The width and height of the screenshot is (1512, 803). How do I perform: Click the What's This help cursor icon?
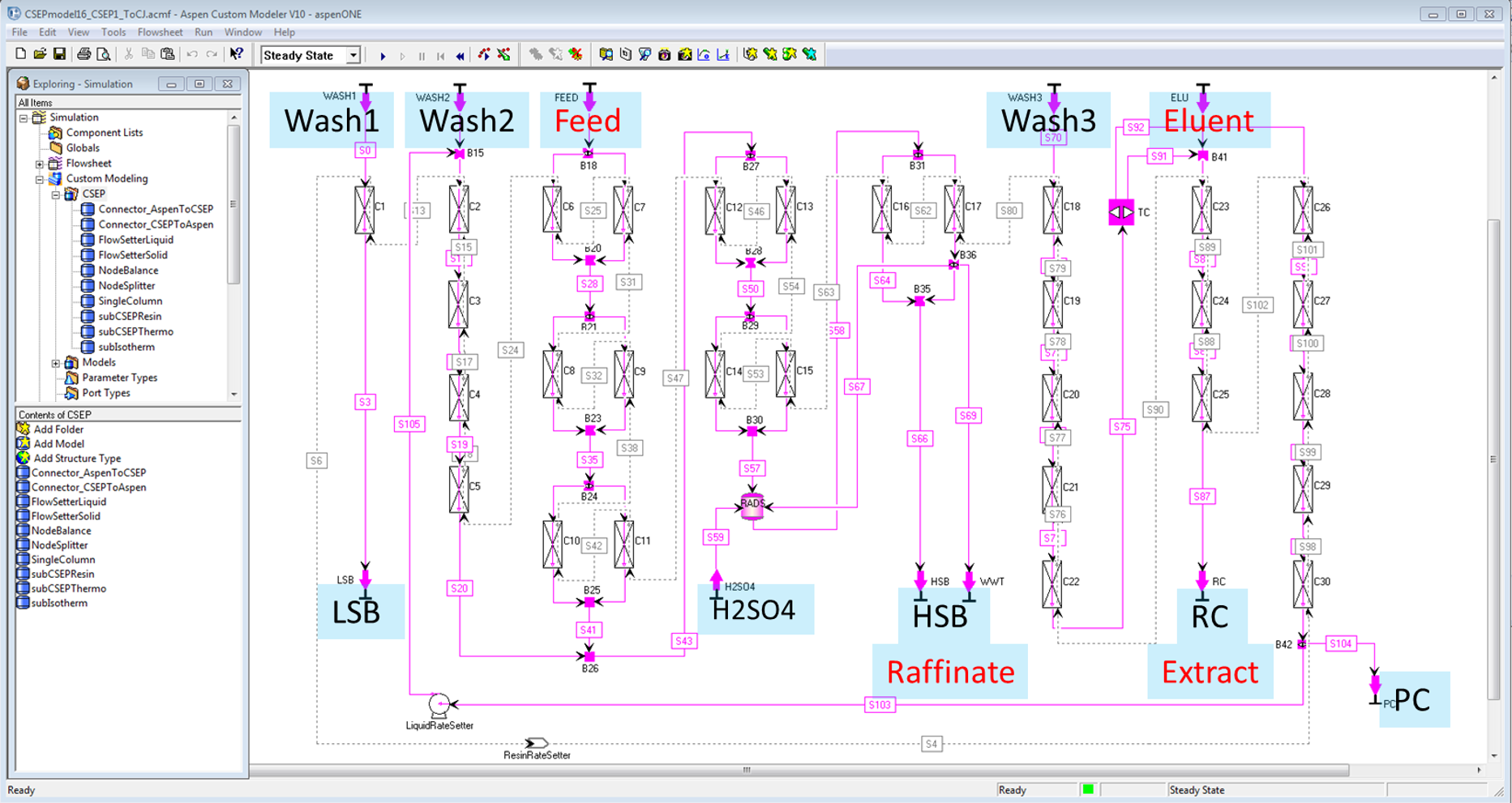point(236,54)
